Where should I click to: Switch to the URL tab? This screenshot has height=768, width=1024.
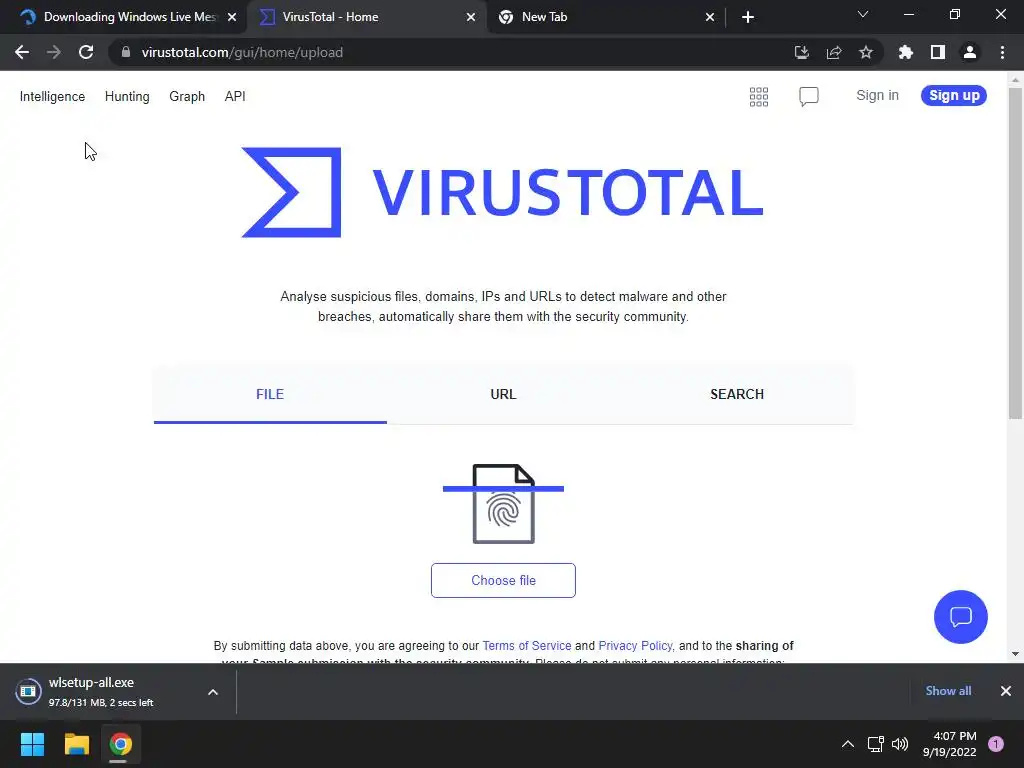(504, 394)
